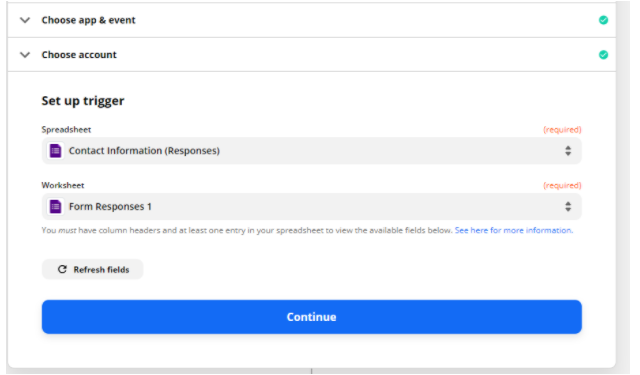
Task: Select the Contact Information (Responses) spreadsheet field
Action: click(x=311, y=151)
